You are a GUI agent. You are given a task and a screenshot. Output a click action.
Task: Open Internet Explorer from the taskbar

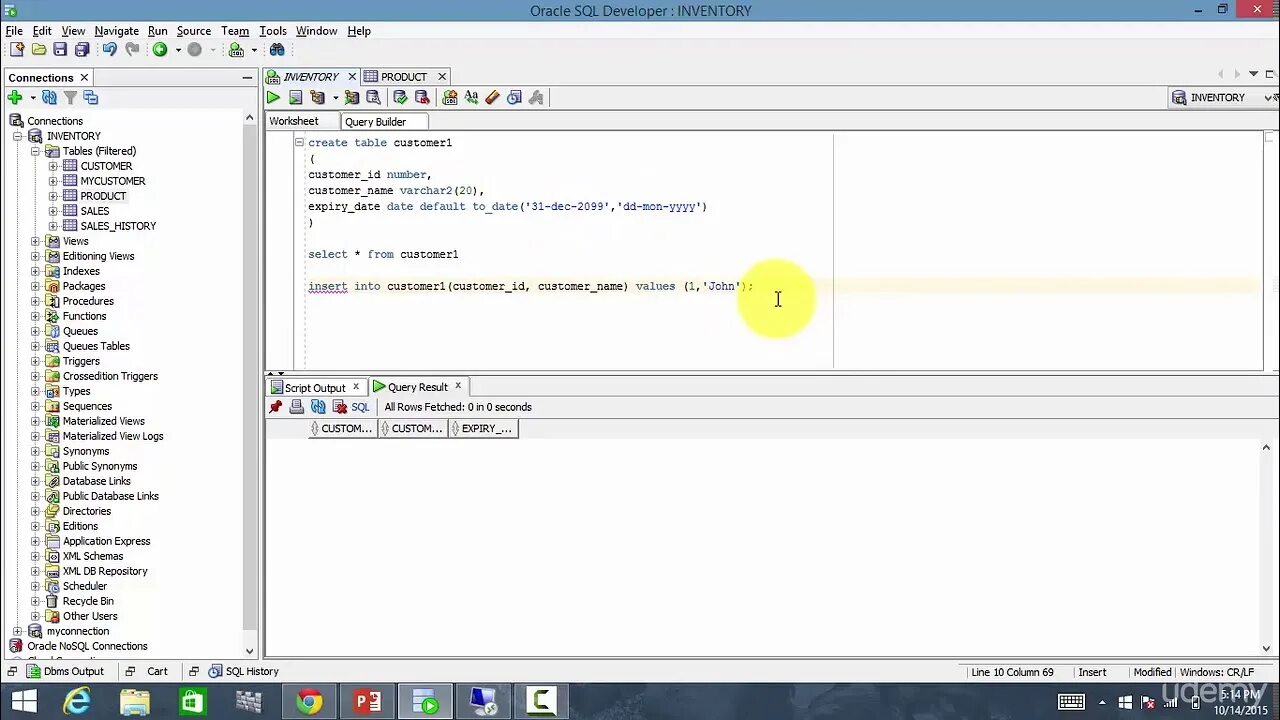click(x=77, y=703)
